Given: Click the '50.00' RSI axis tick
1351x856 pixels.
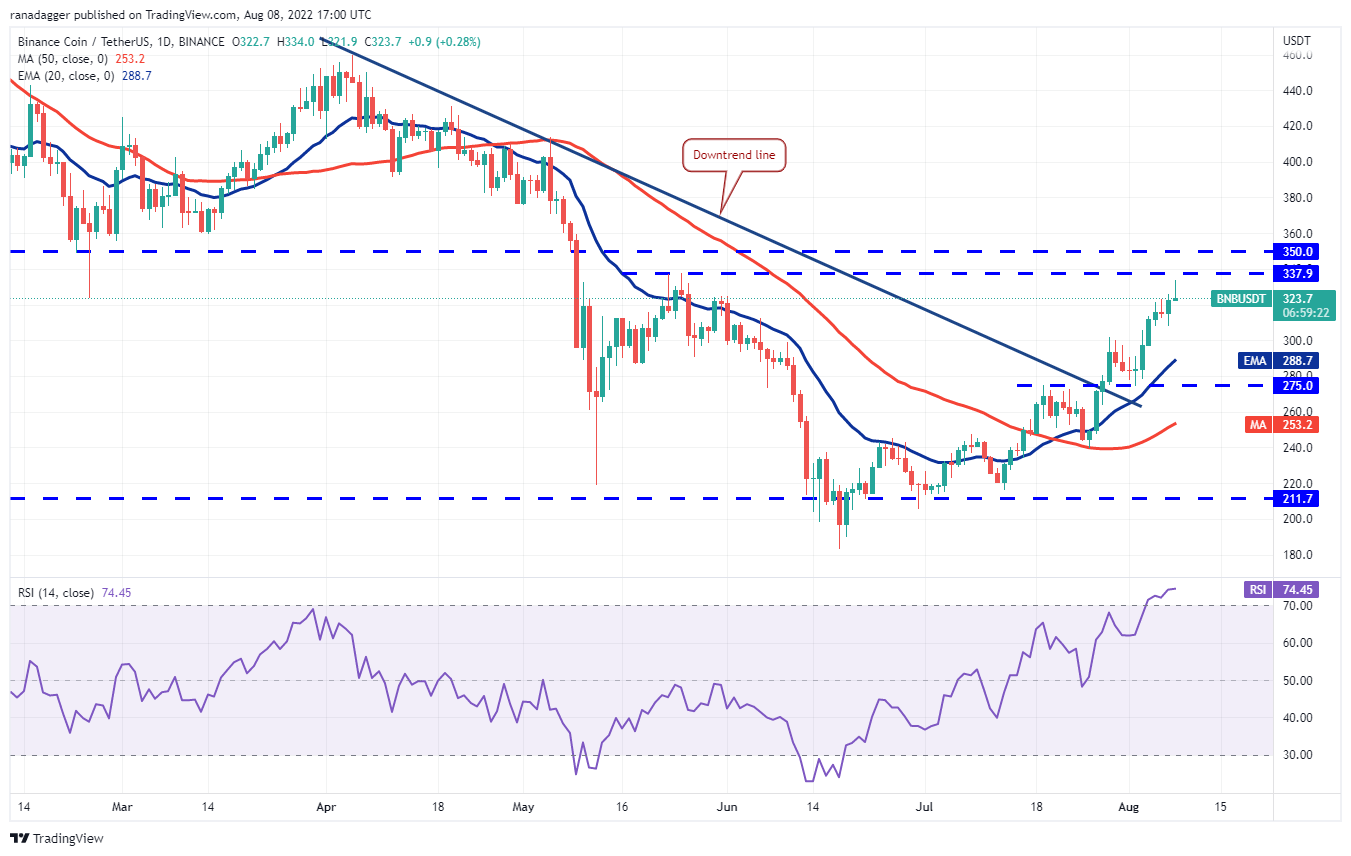Looking at the screenshot, I should point(1299,681).
